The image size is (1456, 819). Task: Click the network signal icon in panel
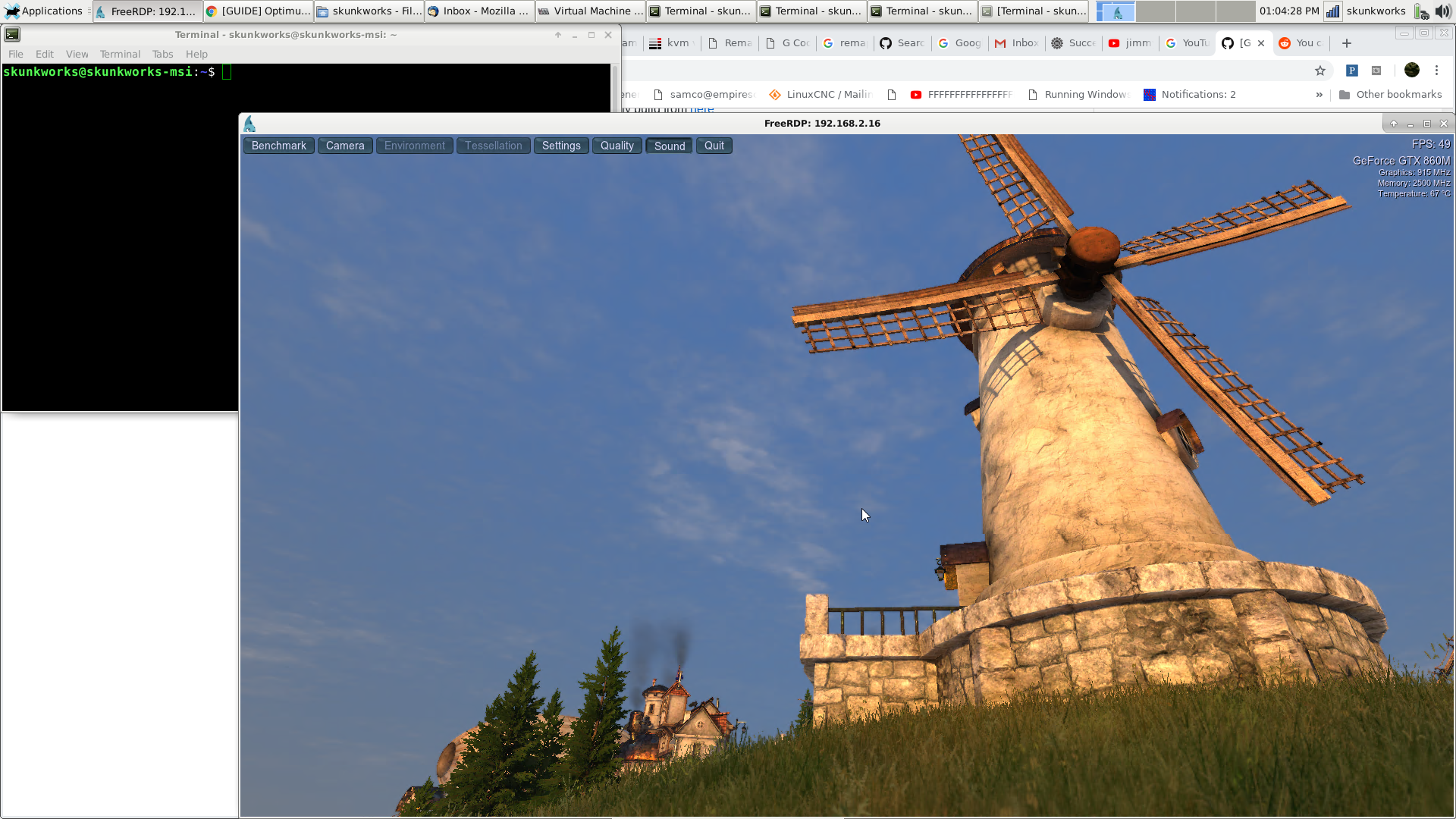pyautogui.click(x=1332, y=11)
